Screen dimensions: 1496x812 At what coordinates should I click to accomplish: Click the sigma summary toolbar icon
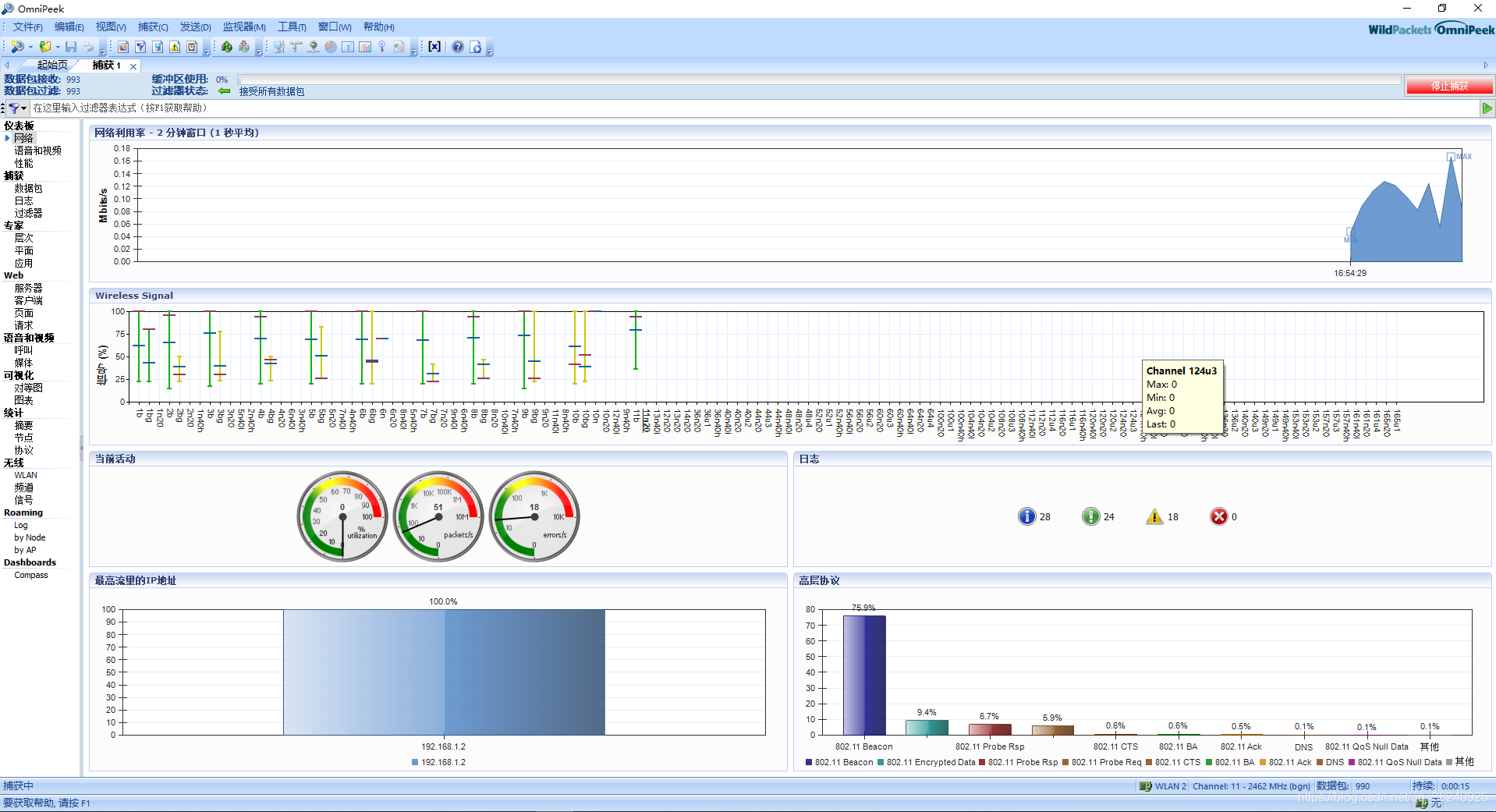pos(348,47)
